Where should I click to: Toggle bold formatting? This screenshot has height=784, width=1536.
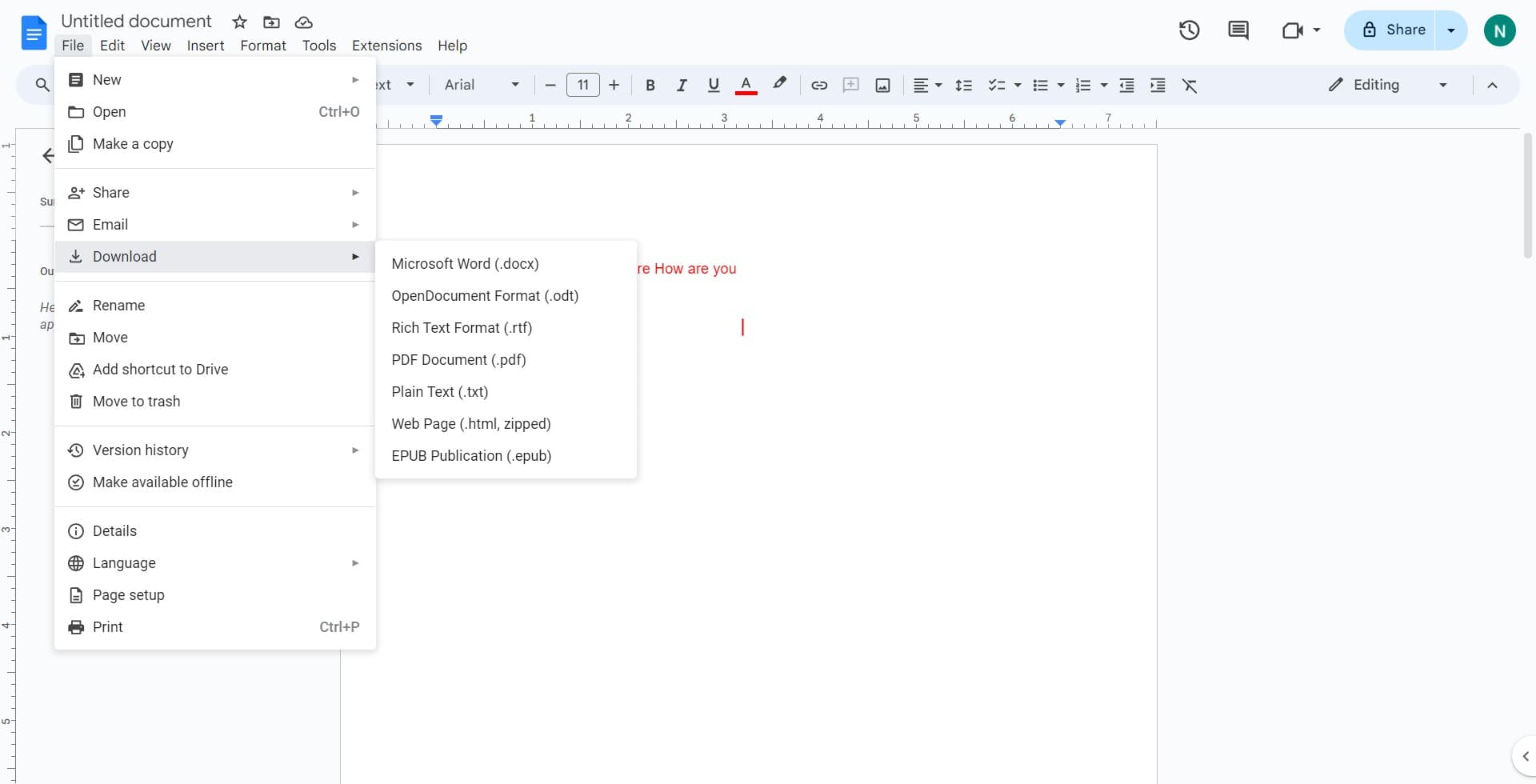tap(650, 85)
